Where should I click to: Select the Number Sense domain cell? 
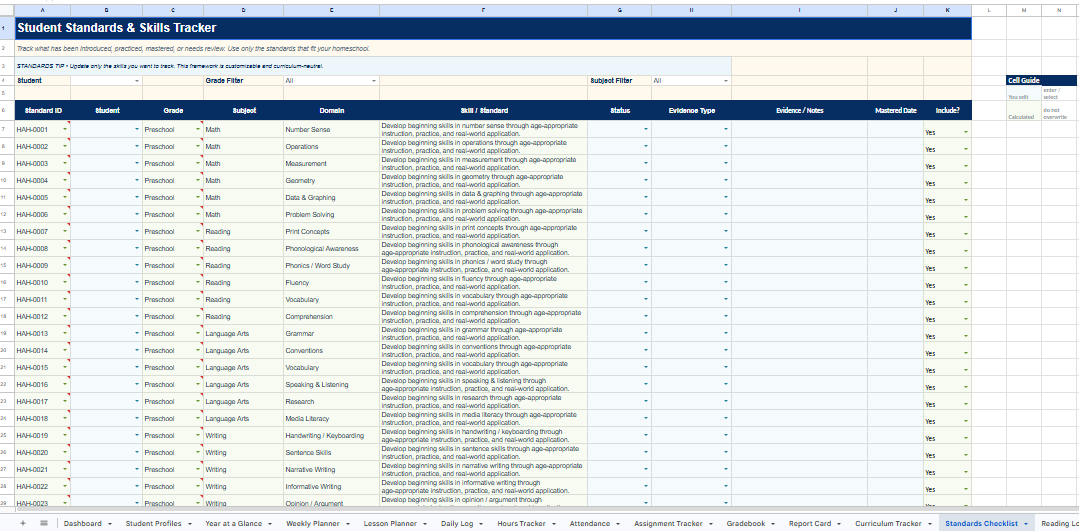point(331,129)
